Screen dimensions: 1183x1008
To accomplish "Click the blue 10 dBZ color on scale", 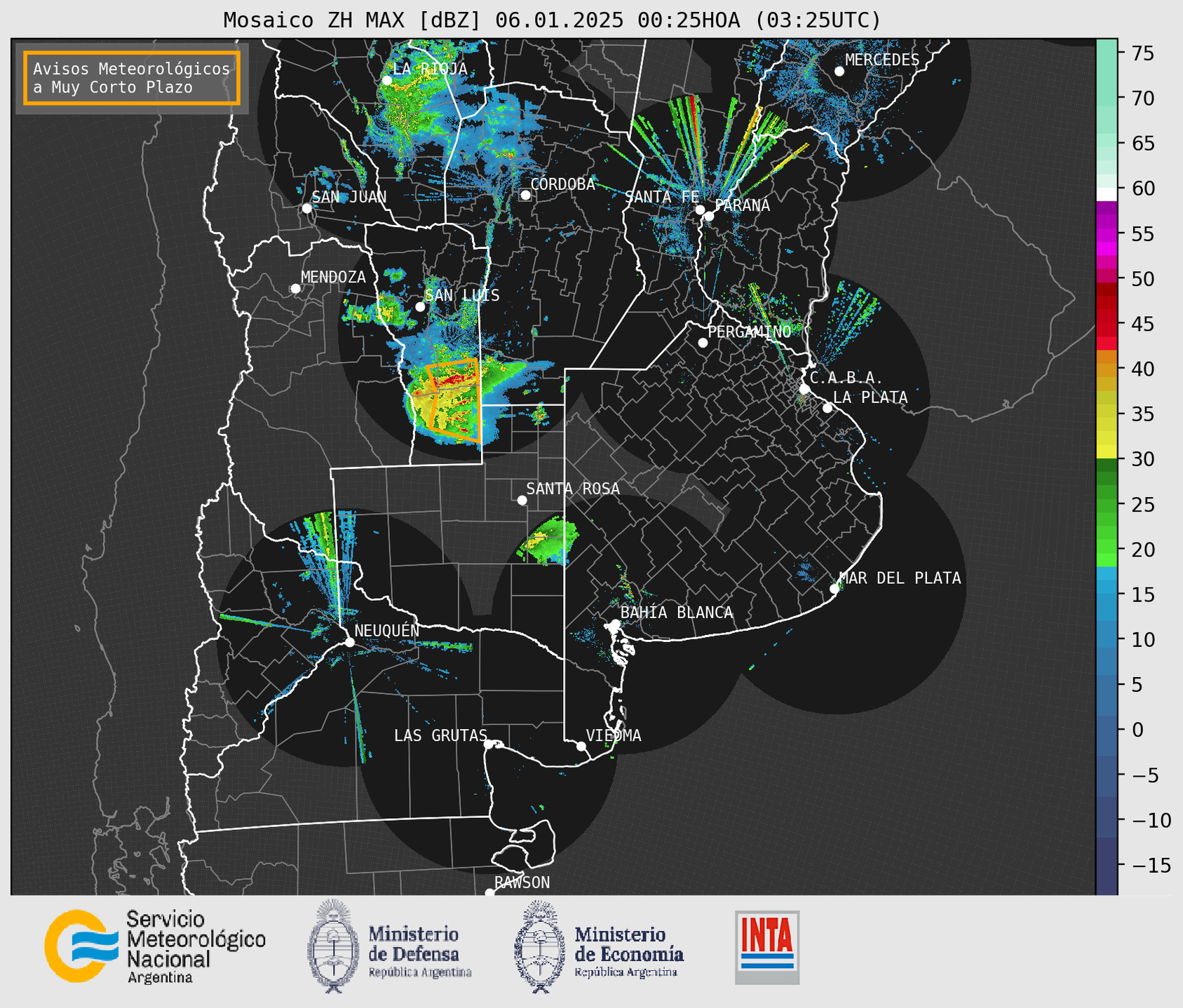I will 1107,640.
